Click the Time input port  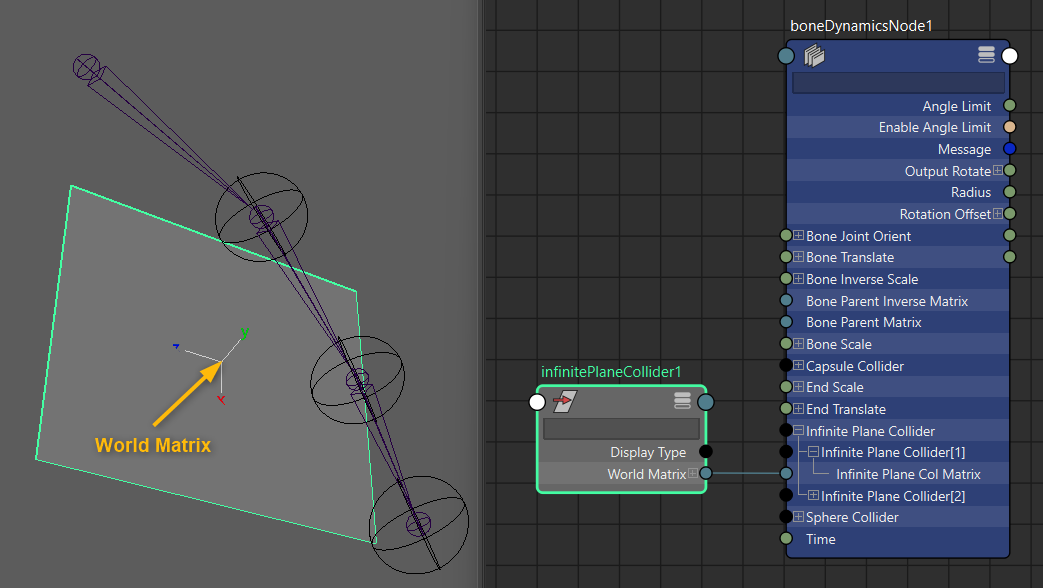[x=786, y=539]
